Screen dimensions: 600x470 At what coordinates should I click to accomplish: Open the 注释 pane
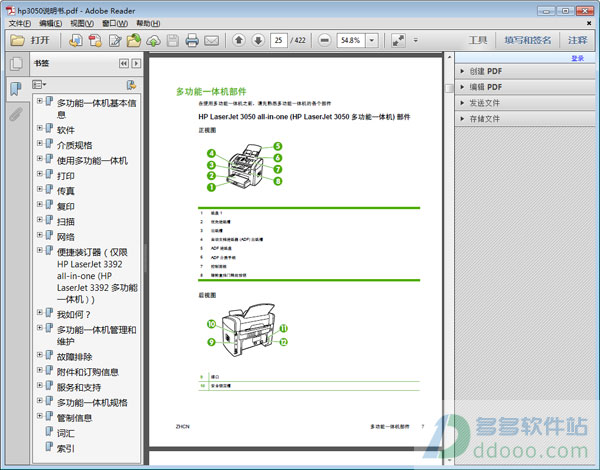577,40
